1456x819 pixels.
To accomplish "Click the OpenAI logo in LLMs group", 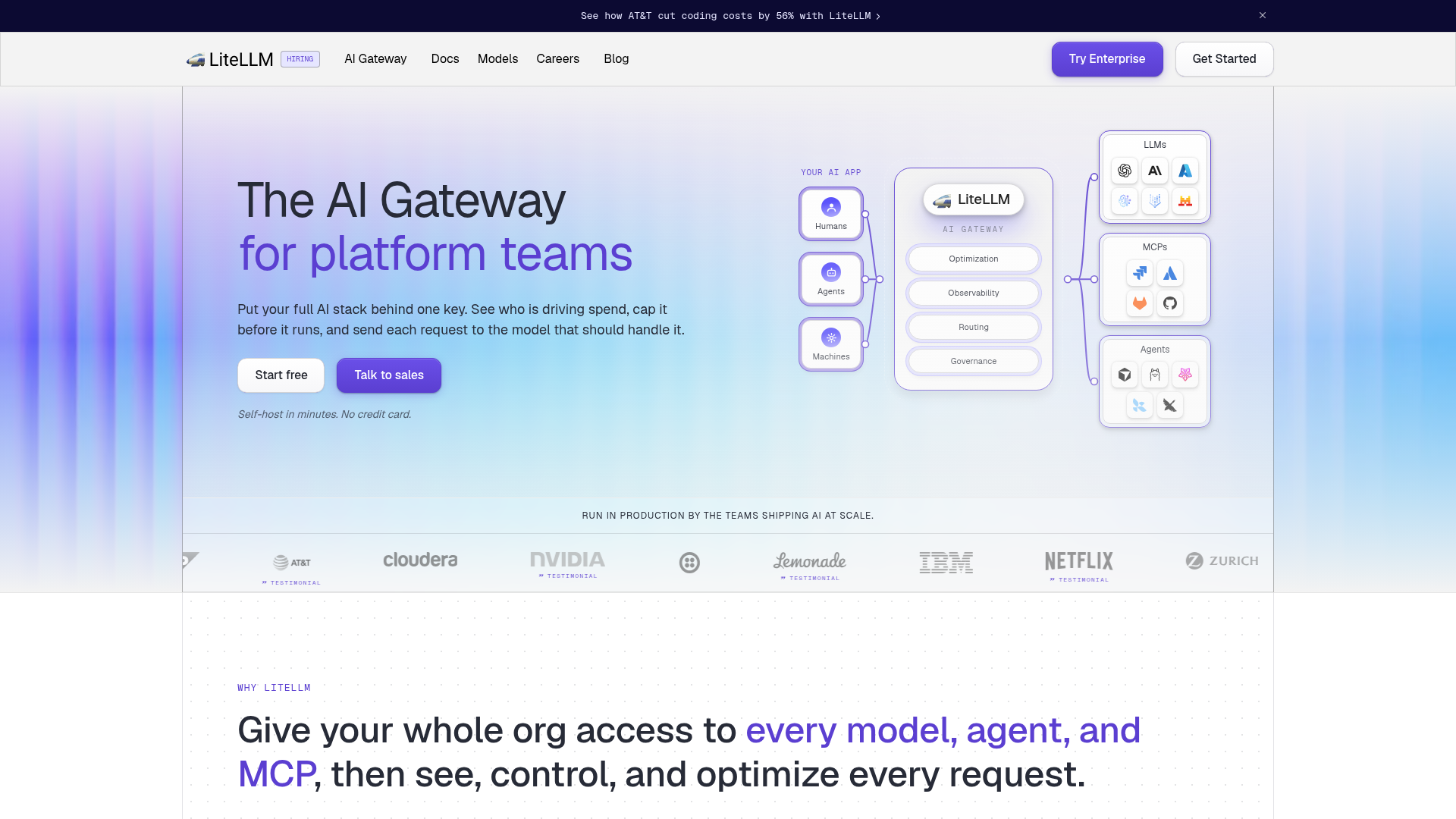I will (x=1125, y=171).
